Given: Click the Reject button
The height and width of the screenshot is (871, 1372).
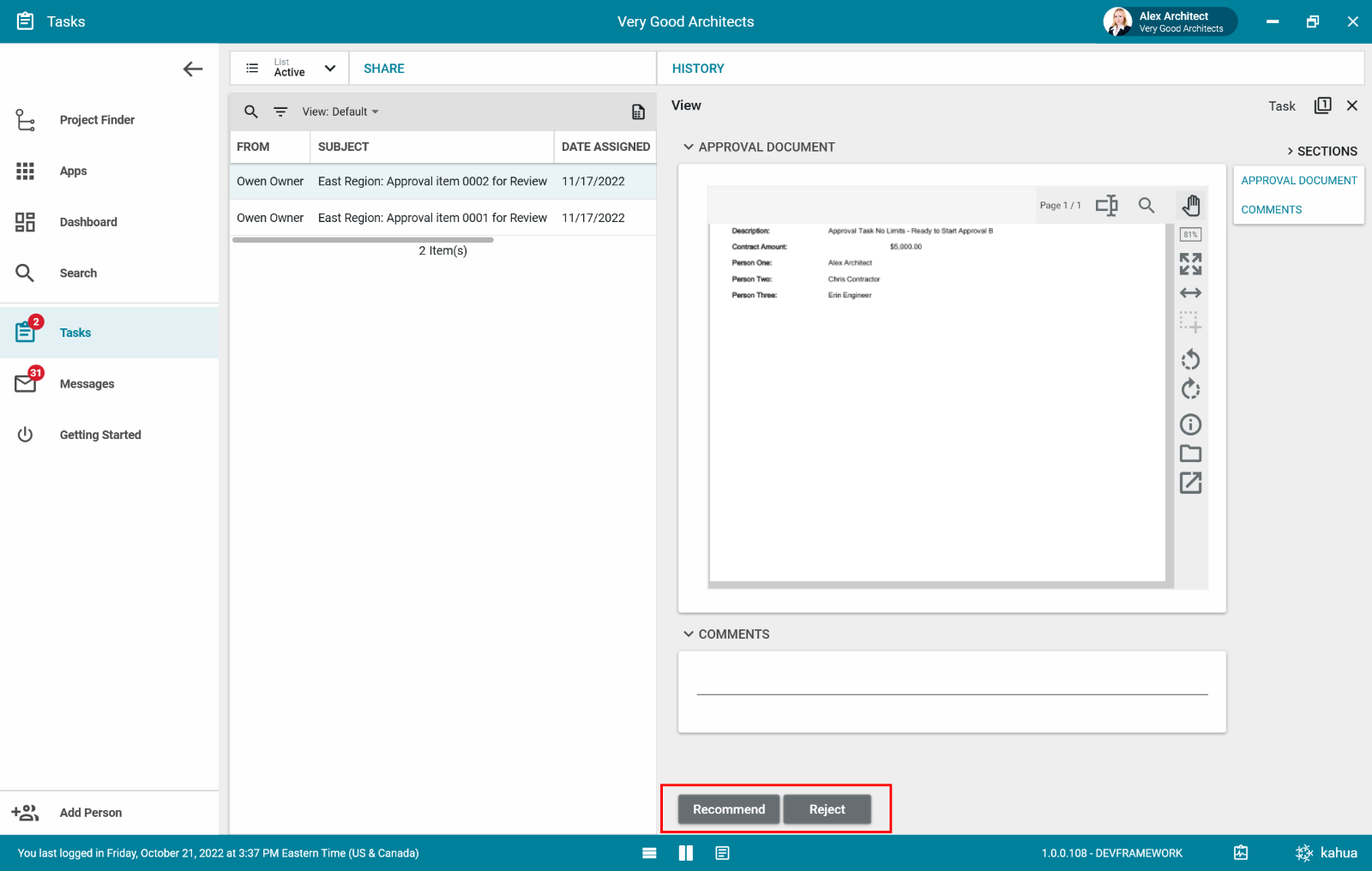Looking at the screenshot, I should click(x=827, y=809).
